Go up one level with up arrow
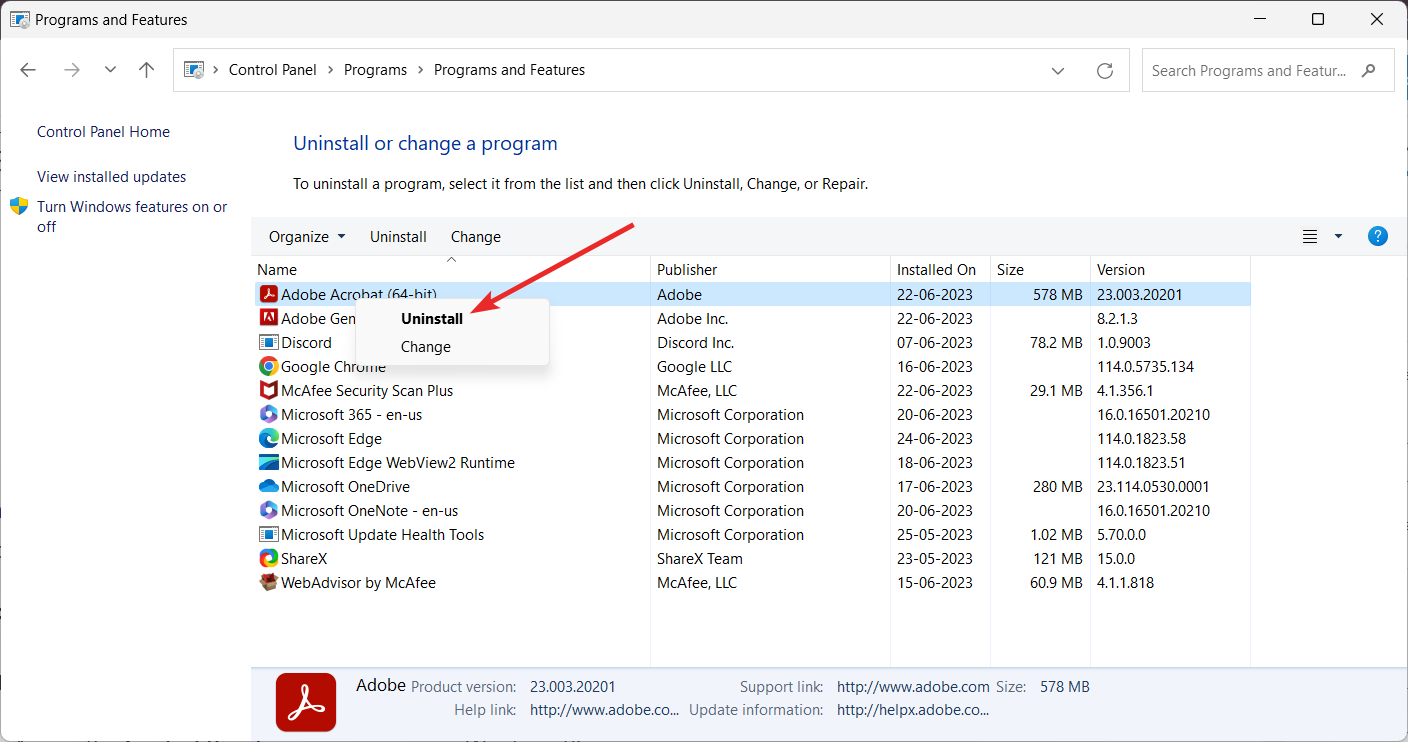 tap(147, 70)
